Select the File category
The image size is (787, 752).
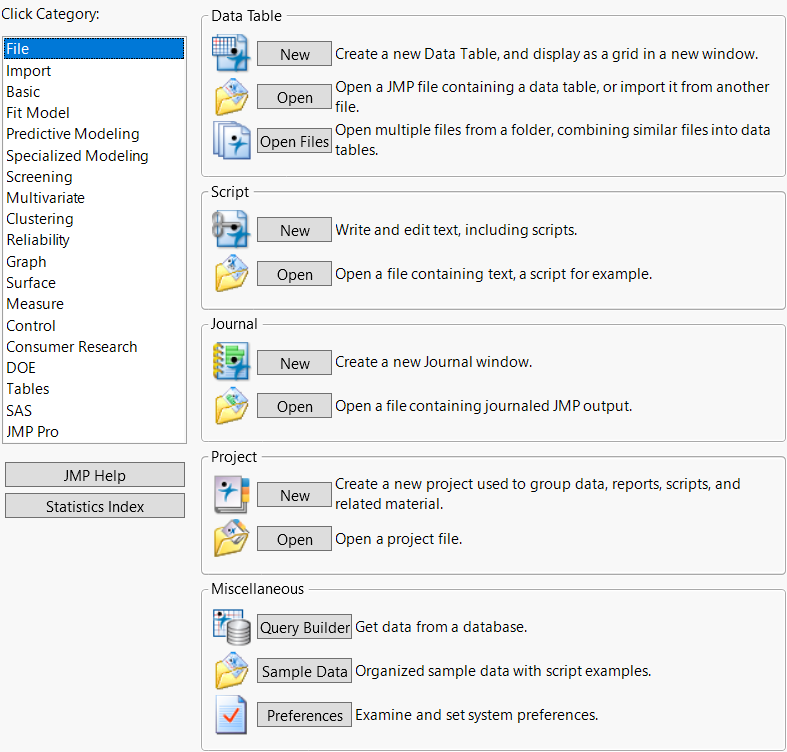[94, 49]
